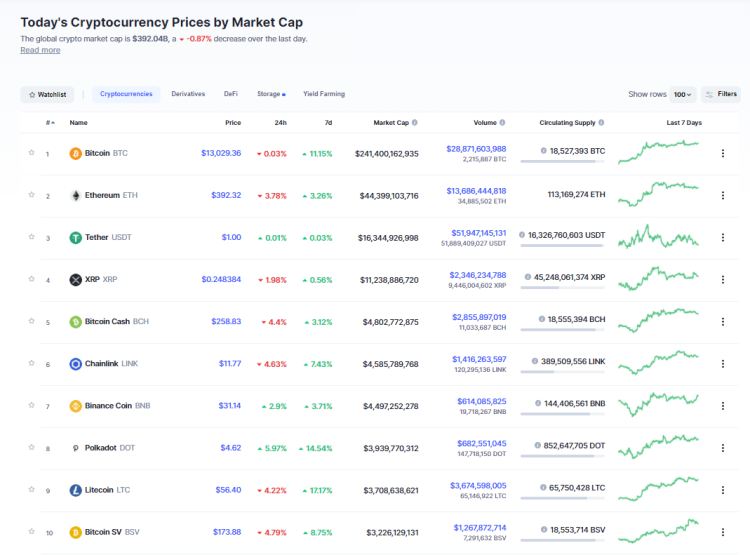This screenshot has height=555, width=750.
Task: Open the Watchlist button
Action: pos(47,94)
